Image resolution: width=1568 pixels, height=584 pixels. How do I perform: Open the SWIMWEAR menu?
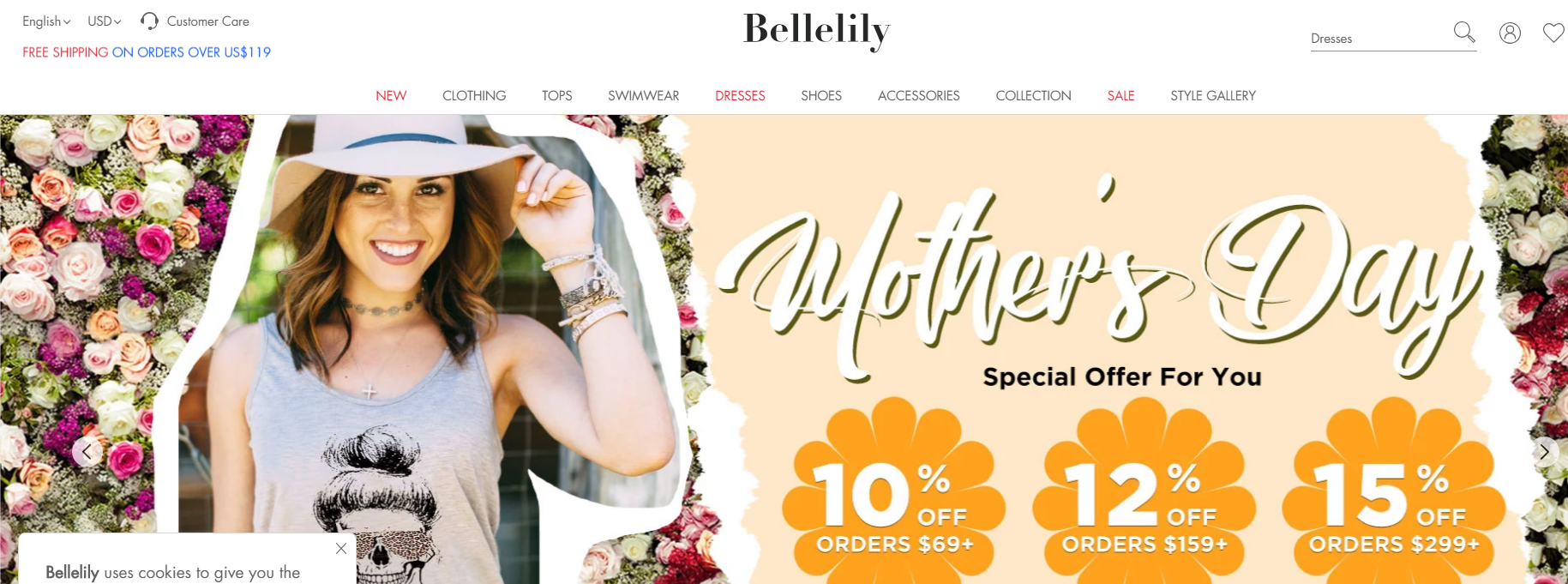(x=644, y=95)
